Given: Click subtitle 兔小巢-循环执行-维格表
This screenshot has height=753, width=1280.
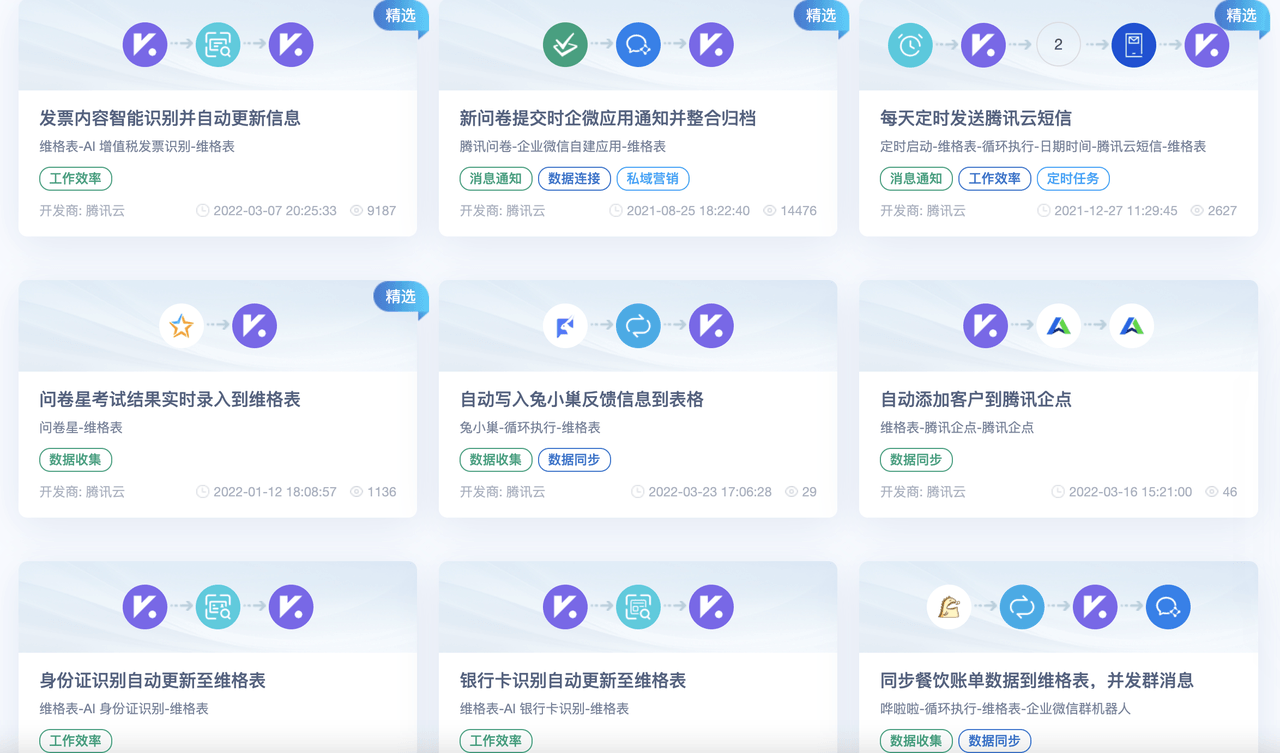Looking at the screenshot, I should click(530, 427).
